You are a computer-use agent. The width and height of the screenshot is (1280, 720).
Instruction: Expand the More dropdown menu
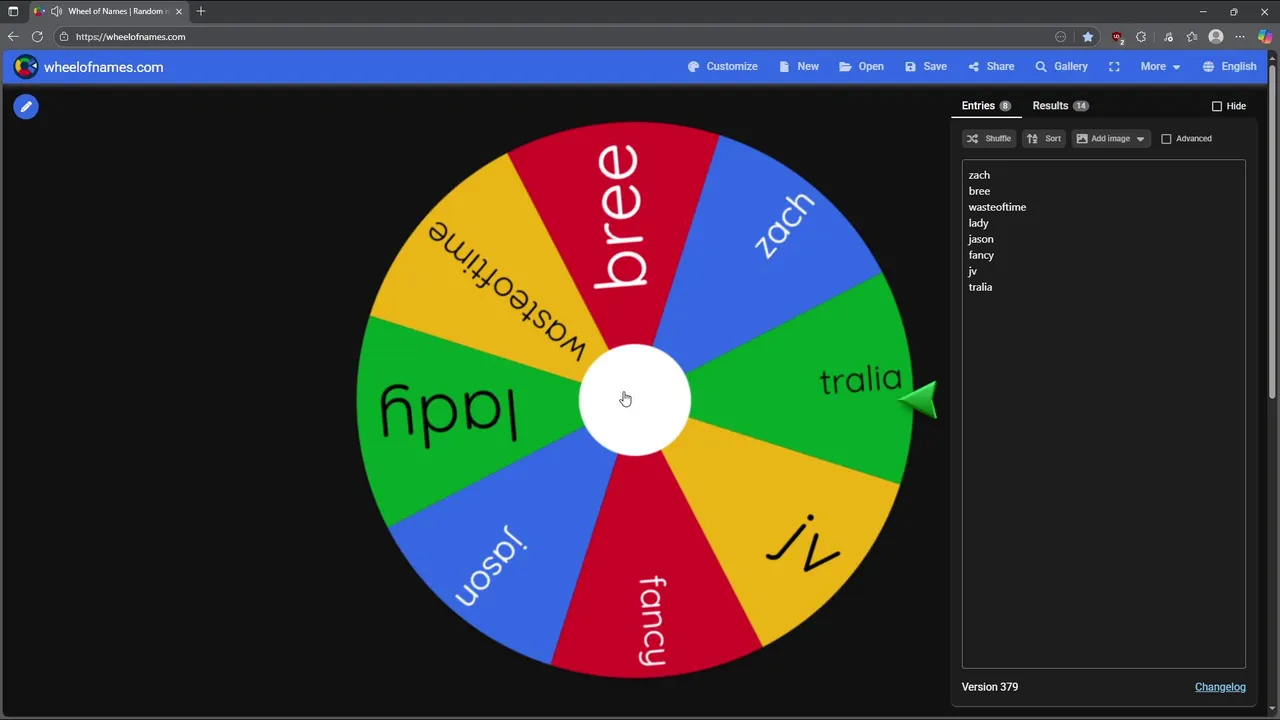point(1160,67)
